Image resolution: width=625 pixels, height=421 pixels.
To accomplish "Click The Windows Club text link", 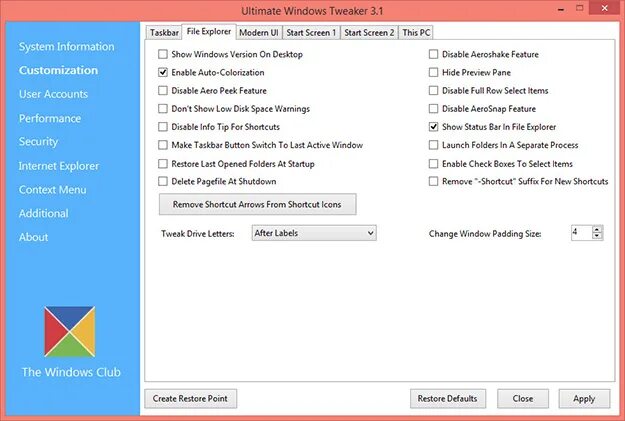I will [x=71, y=372].
